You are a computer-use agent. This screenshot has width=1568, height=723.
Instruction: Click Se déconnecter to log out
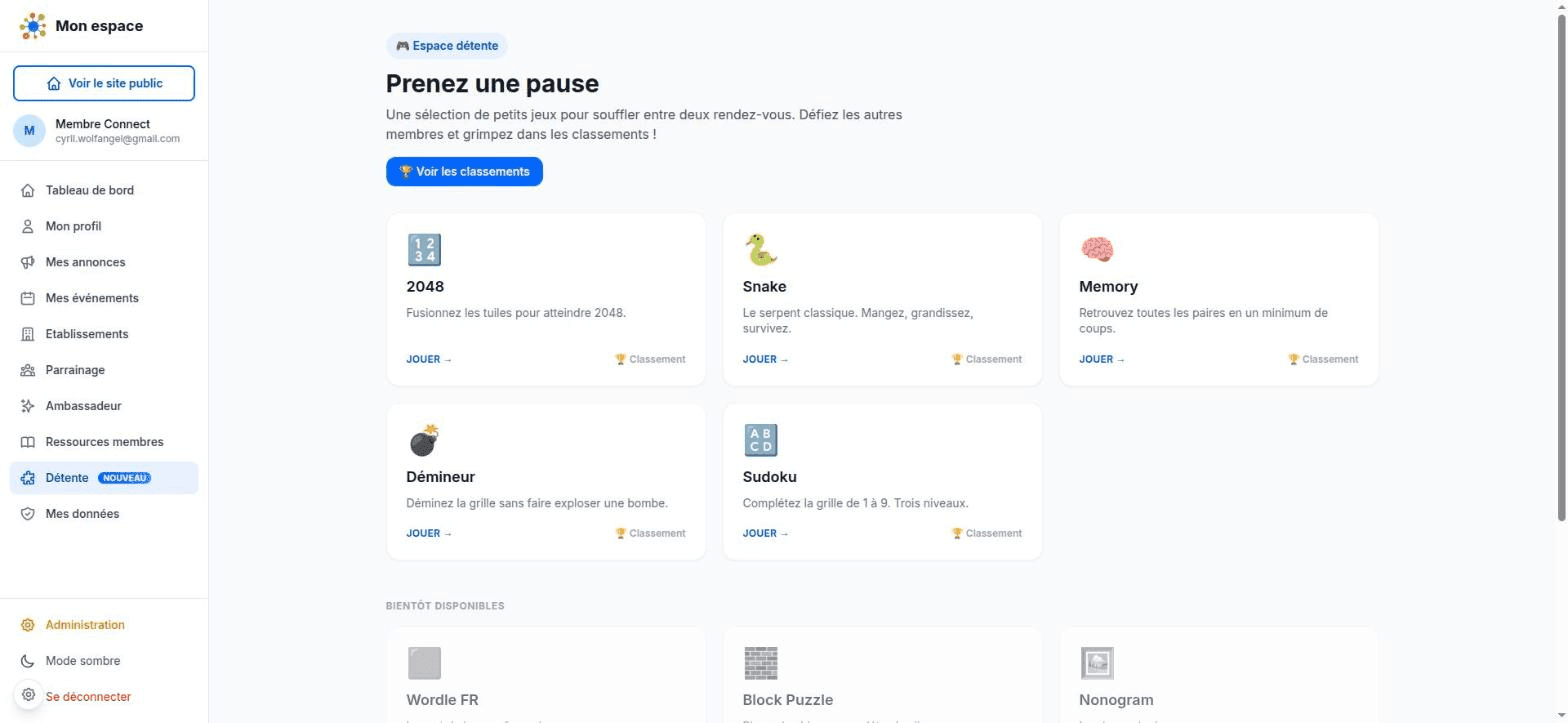tap(88, 697)
